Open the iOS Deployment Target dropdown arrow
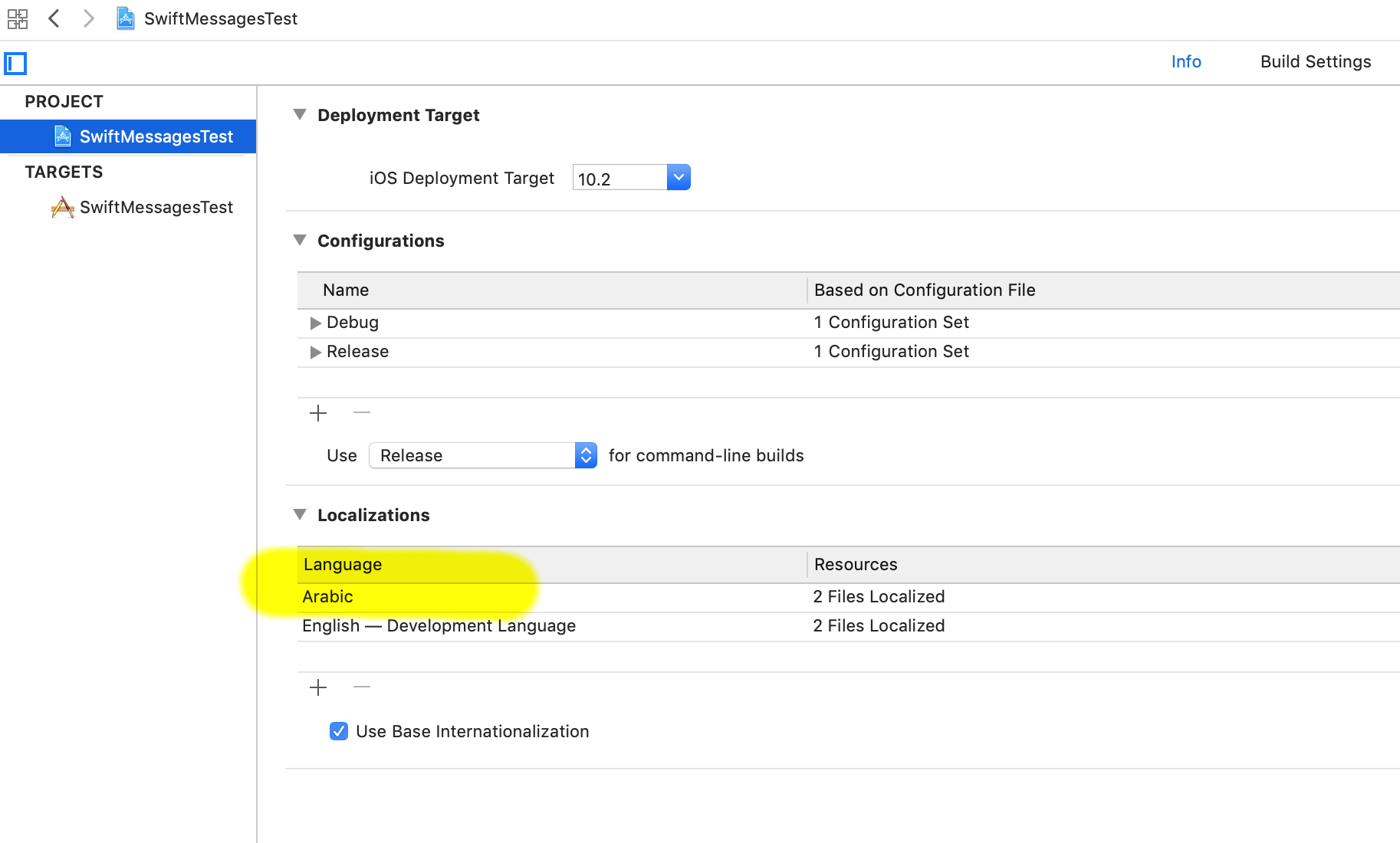 coord(679,177)
